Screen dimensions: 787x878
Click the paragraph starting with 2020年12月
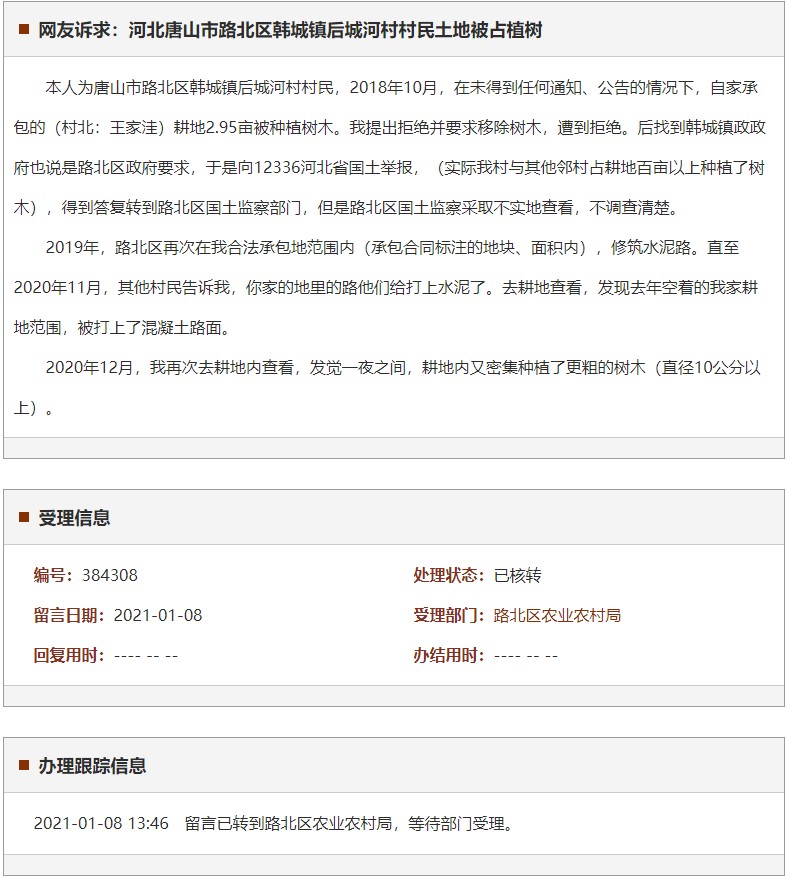393,387
